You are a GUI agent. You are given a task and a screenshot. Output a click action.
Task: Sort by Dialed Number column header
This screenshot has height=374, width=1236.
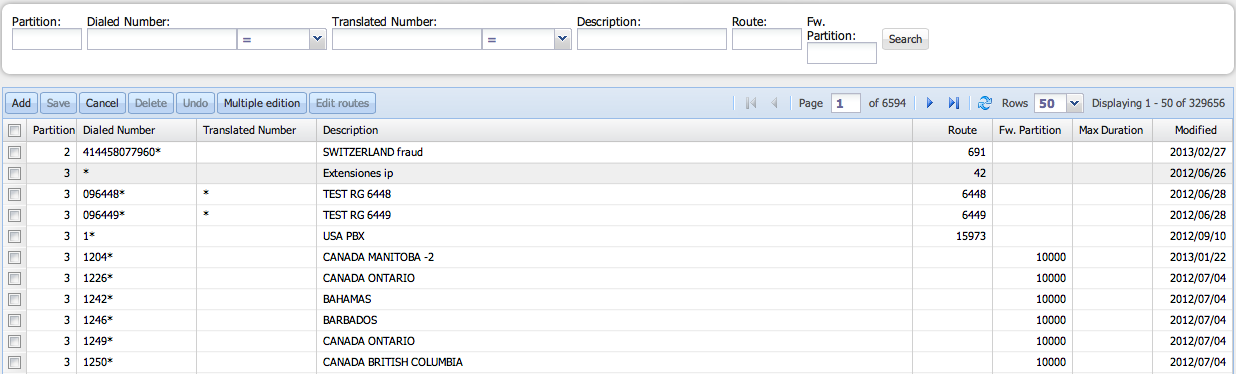point(137,130)
